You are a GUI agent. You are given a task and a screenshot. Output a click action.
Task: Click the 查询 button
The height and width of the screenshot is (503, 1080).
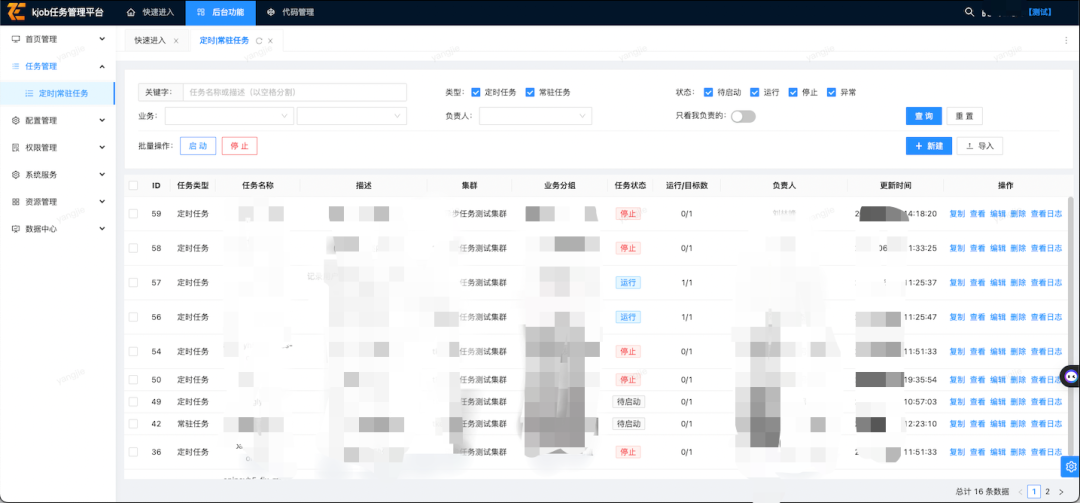(x=924, y=116)
